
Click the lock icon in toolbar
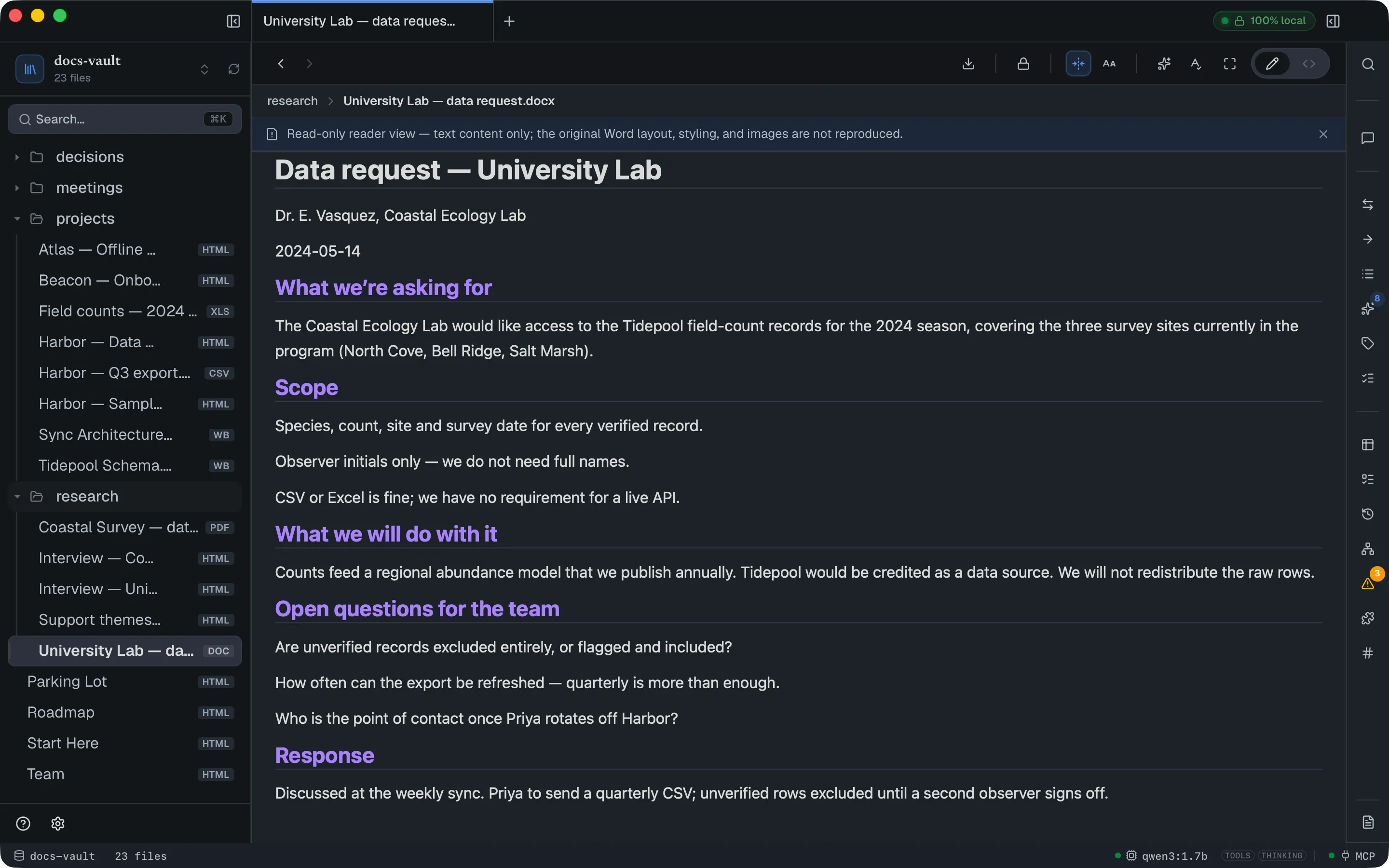(x=1023, y=64)
